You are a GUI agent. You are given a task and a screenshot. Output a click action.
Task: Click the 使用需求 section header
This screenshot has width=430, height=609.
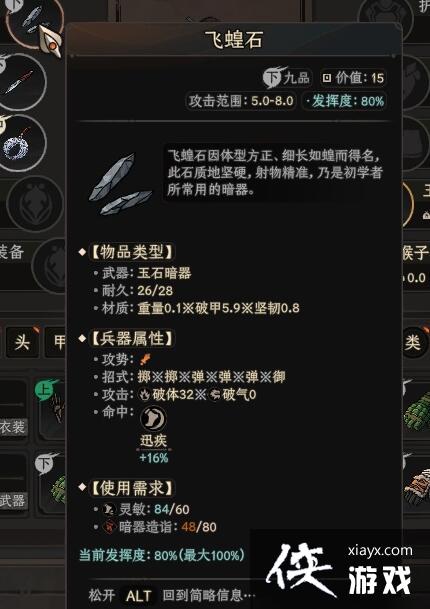click(x=132, y=488)
